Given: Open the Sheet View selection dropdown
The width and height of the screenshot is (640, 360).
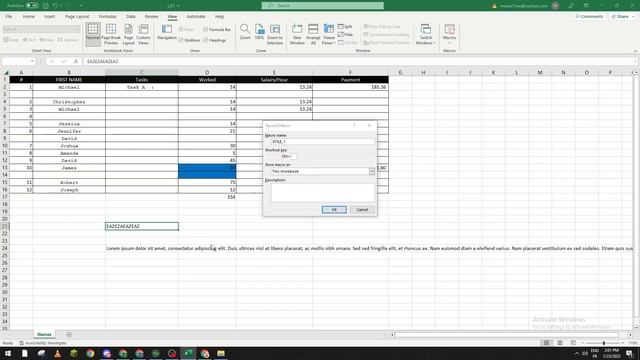Looking at the screenshot, I should click(x=41, y=29).
